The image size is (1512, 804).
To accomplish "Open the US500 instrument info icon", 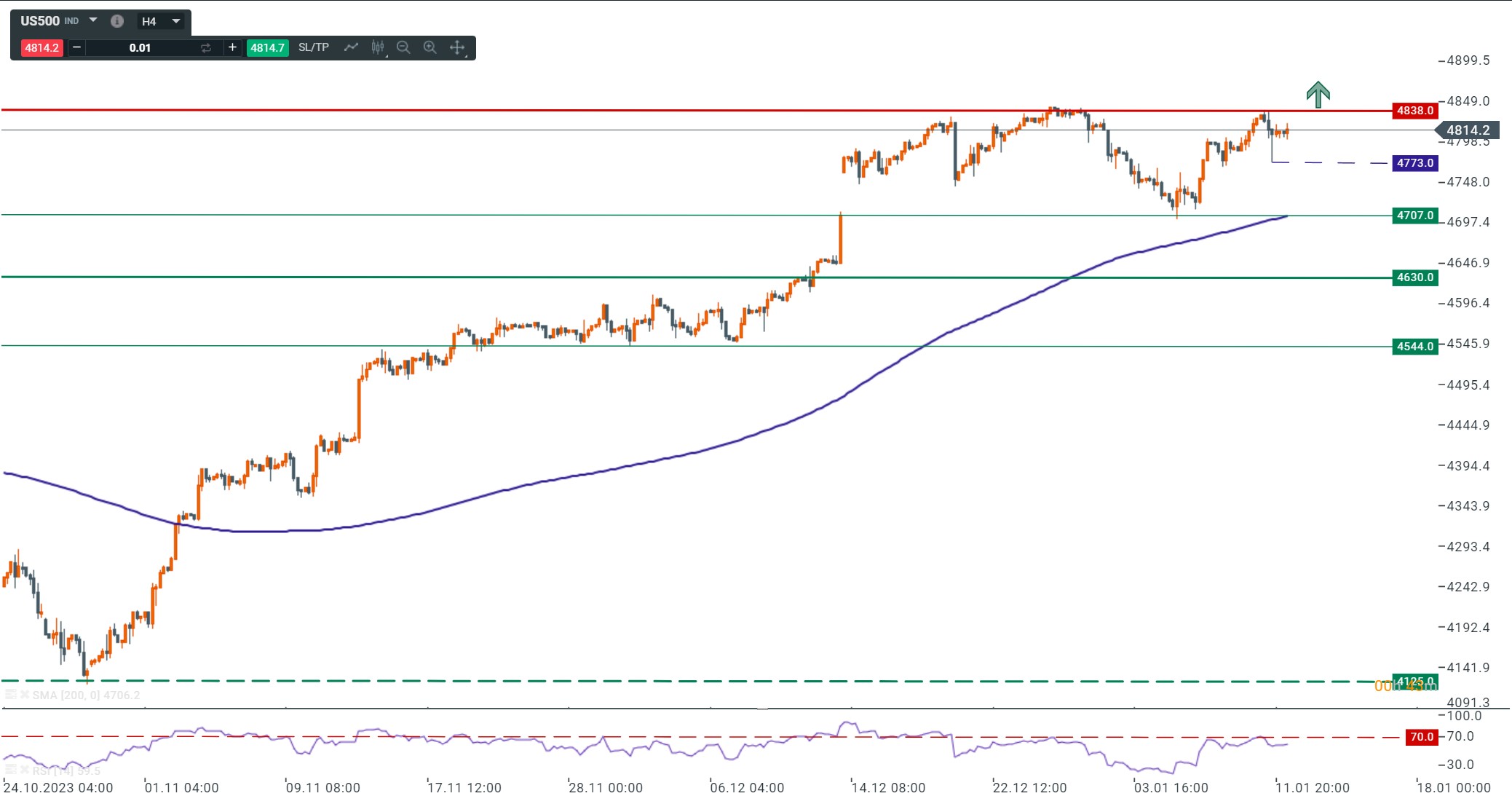I will (x=116, y=21).
